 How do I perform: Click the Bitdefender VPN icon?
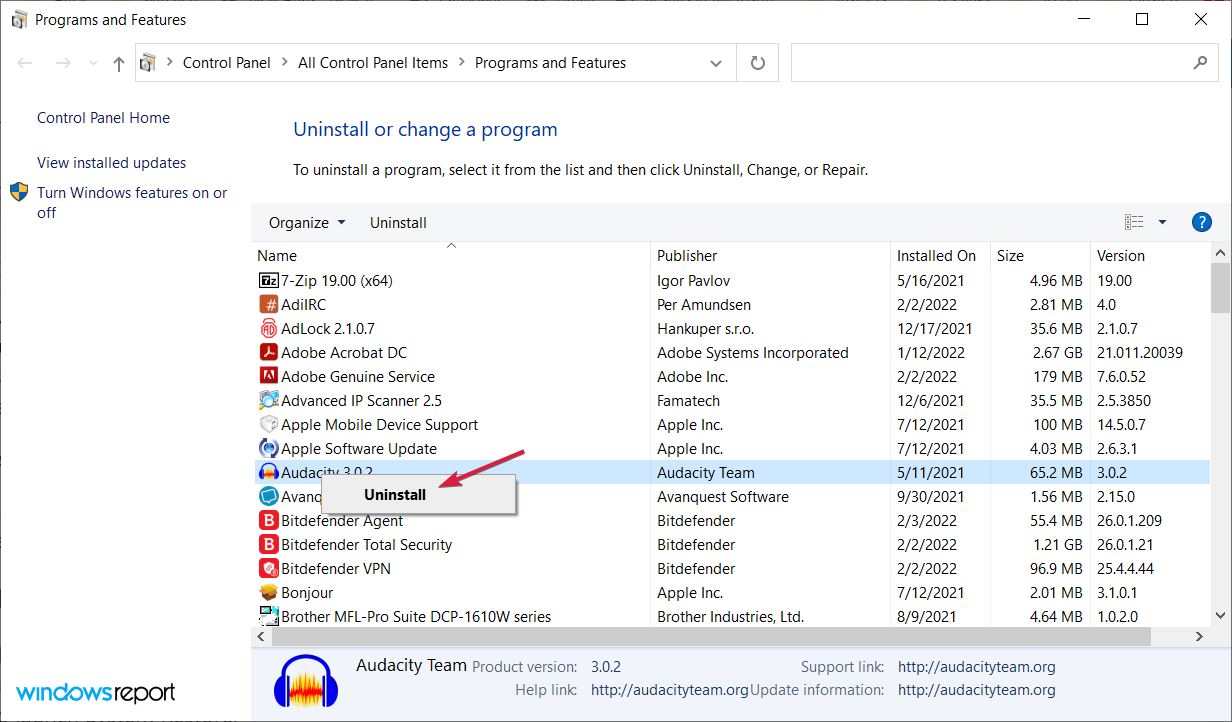[268, 569]
